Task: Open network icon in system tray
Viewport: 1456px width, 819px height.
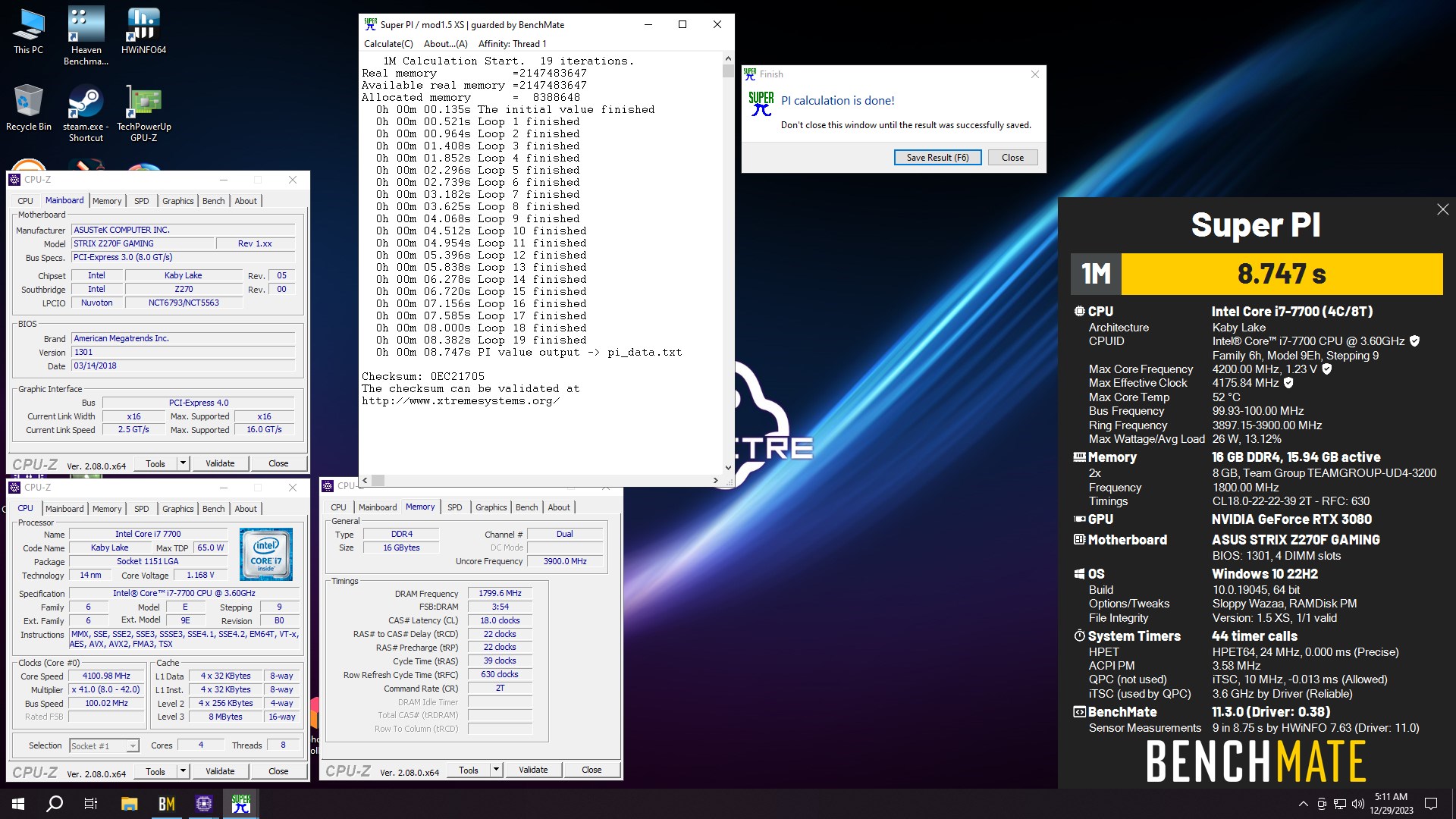Action: click(1340, 804)
